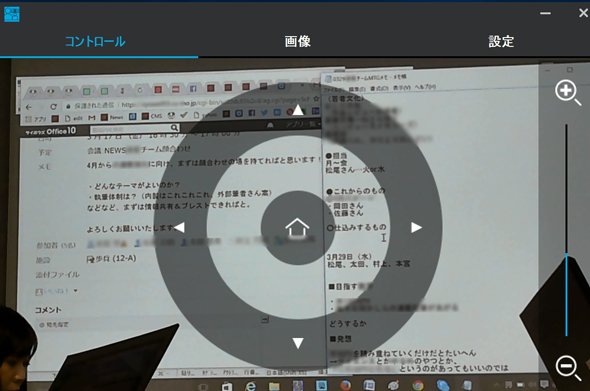Tilt camera down with the down arrow

(x=298, y=343)
